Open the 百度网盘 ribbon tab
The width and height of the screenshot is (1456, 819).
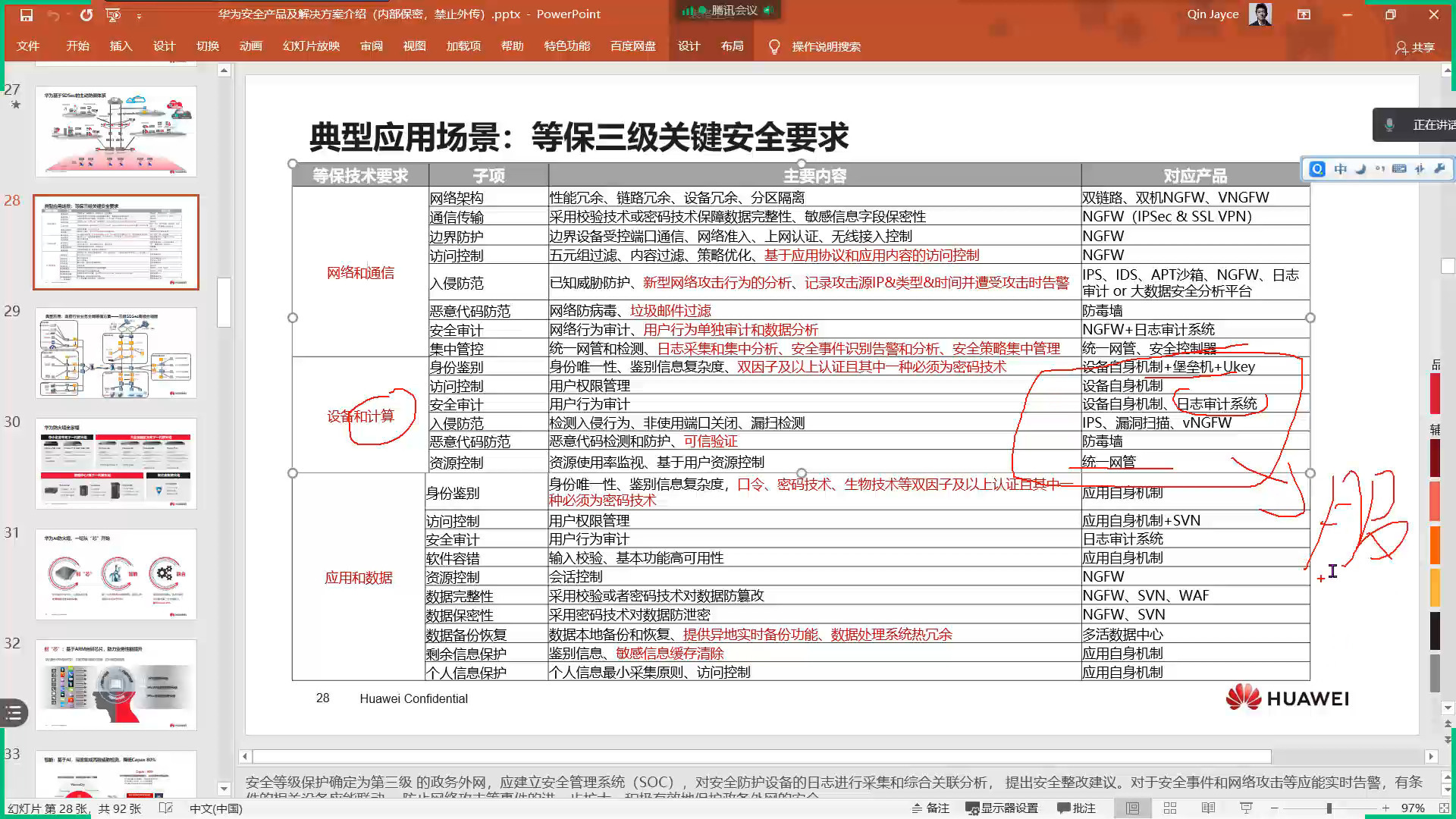(x=632, y=46)
